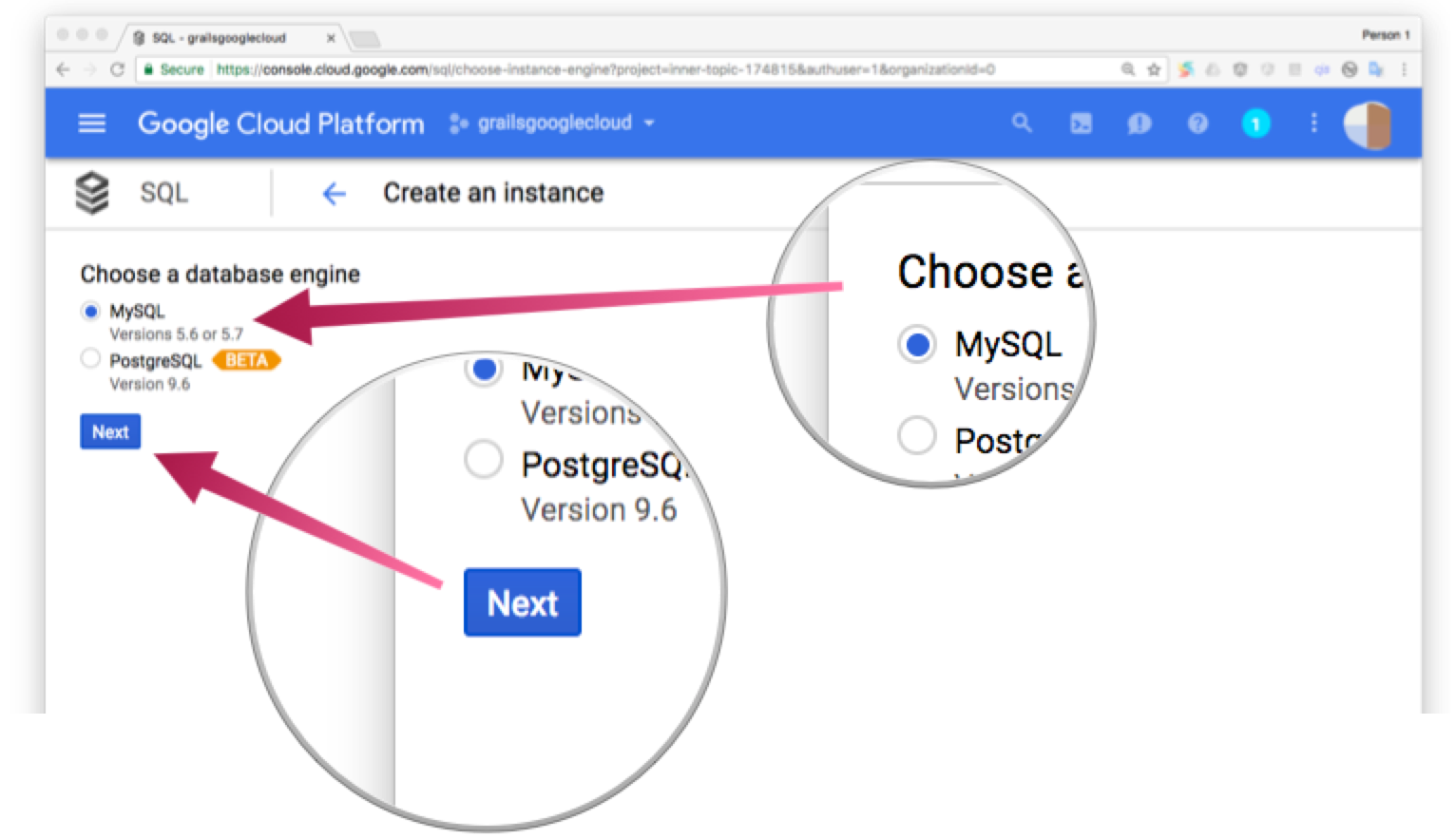Click the Google Cloud Platform logo
1456x839 pixels.
pyautogui.click(x=280, y=124)
